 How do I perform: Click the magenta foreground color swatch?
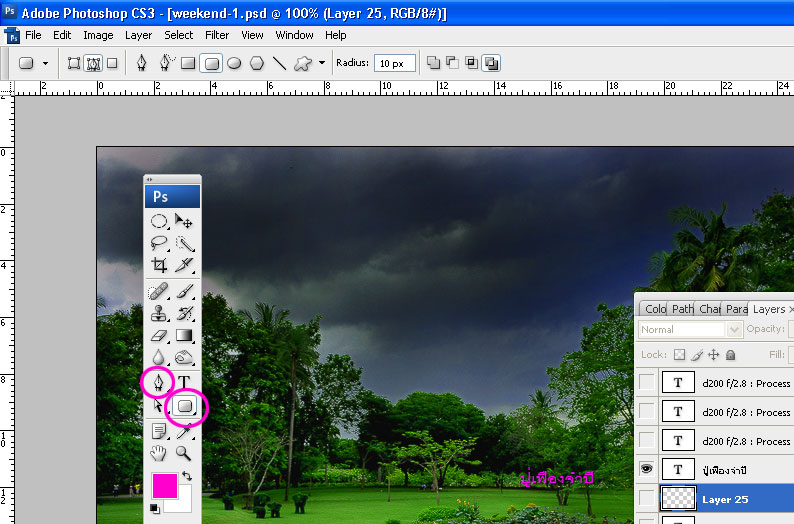click(164, 486)
